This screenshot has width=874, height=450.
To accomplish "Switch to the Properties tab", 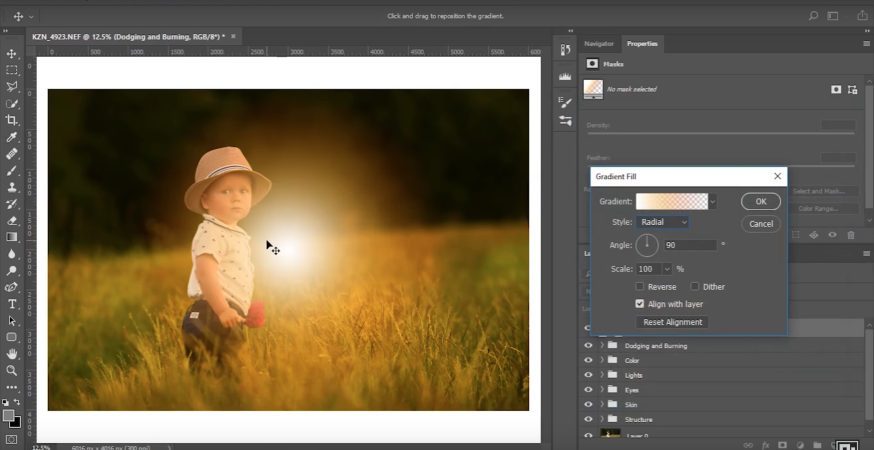I will [x=642, y=43].
